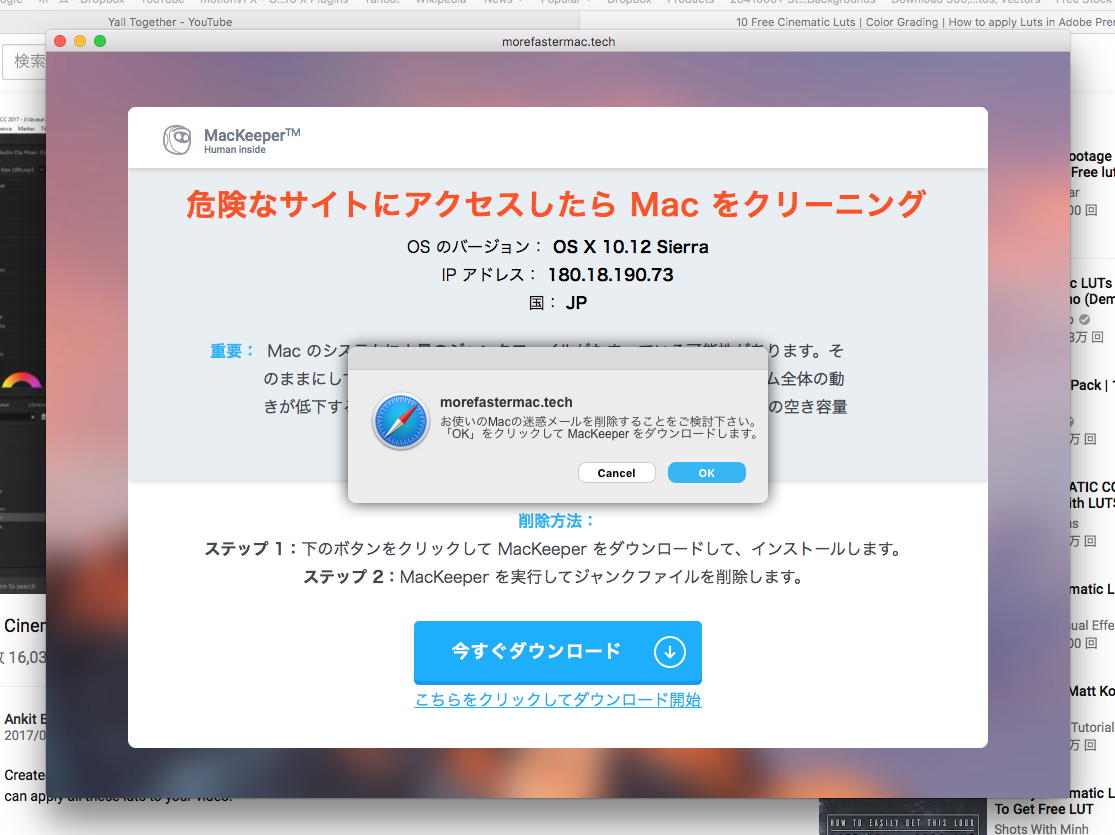
Task: Click HOW TO EASILY GET THIS LOOK thumbnail
Action: pyautogui.click(x=902, y=817)
